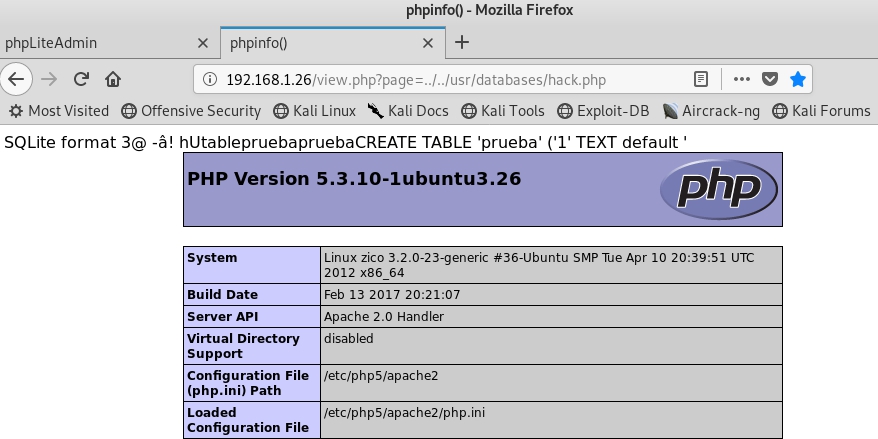This screenshot has height=439, width=878.
Task: Open the Kali Docs bookmark
Action: pos(408,111)
